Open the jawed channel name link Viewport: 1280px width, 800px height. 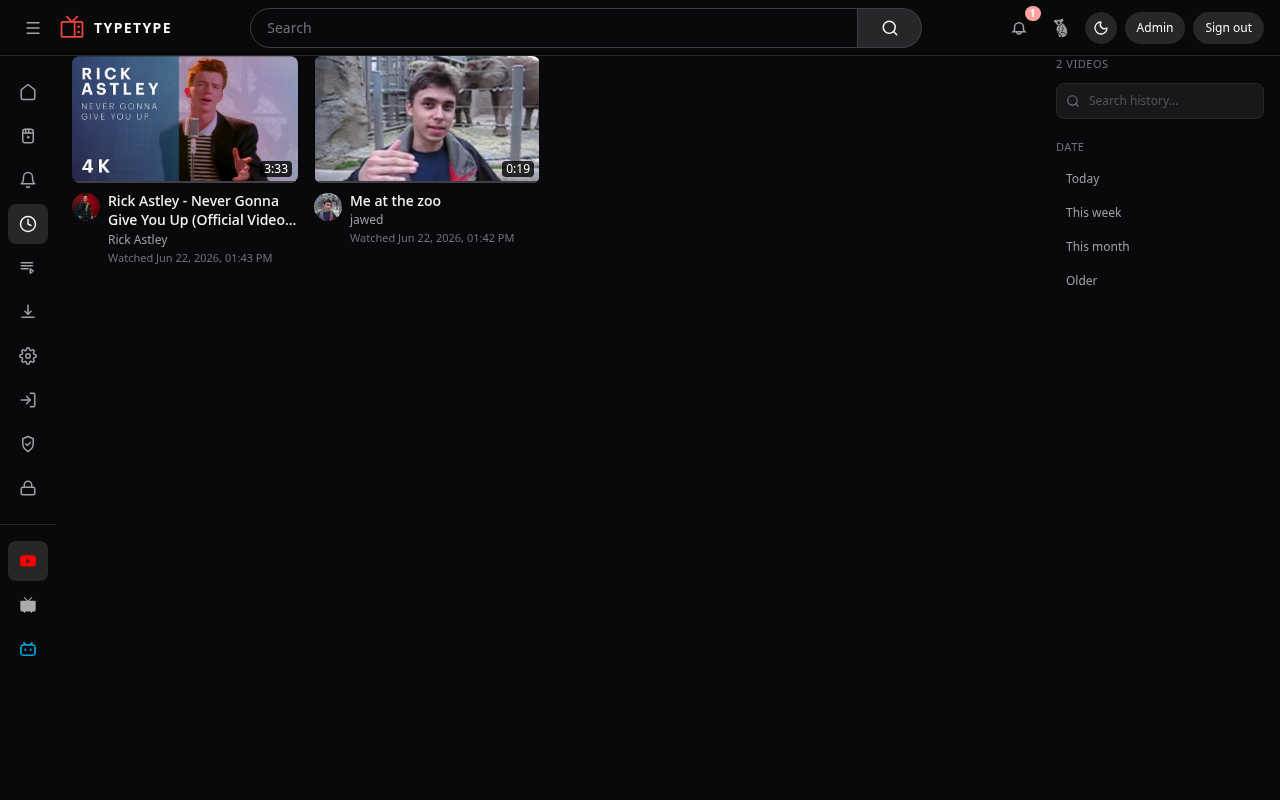(x=366, y=220)
